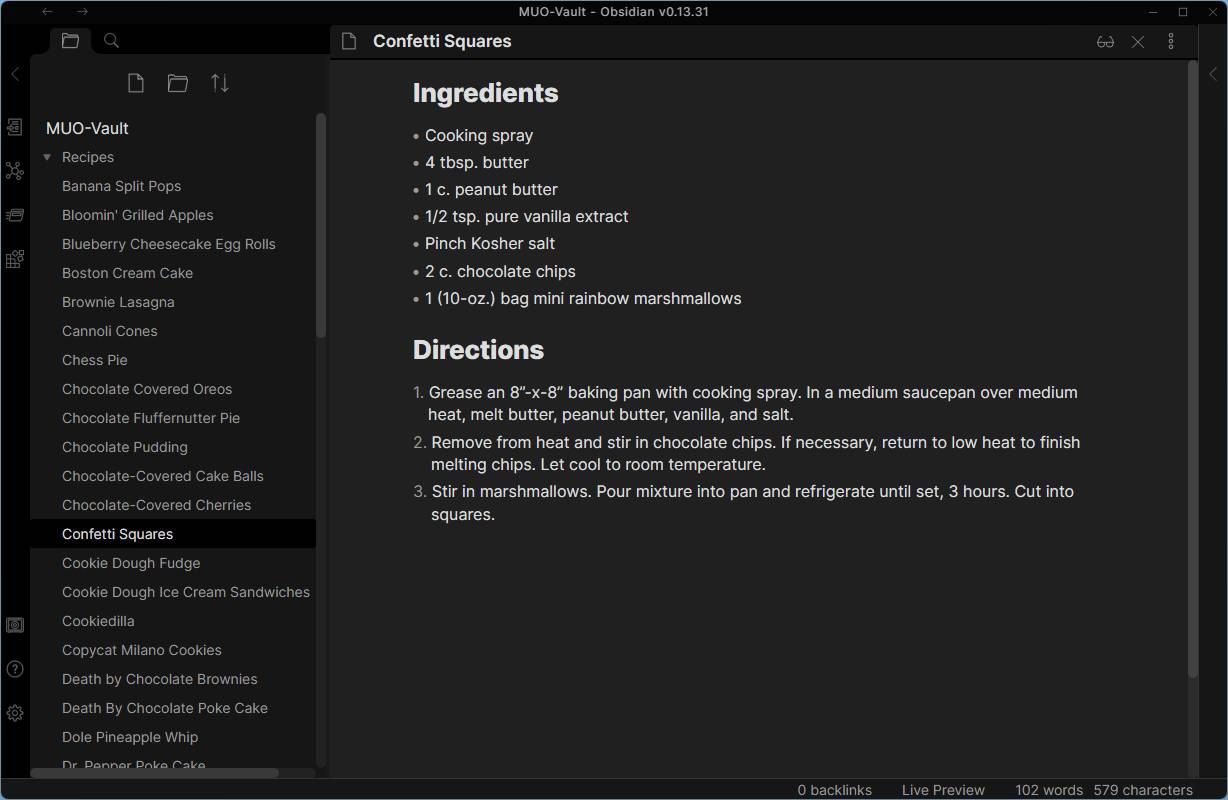Click the 'Pinch Kosher salt' line
The height and width of the screenshot is (800, 1228).
pos(490,243)
